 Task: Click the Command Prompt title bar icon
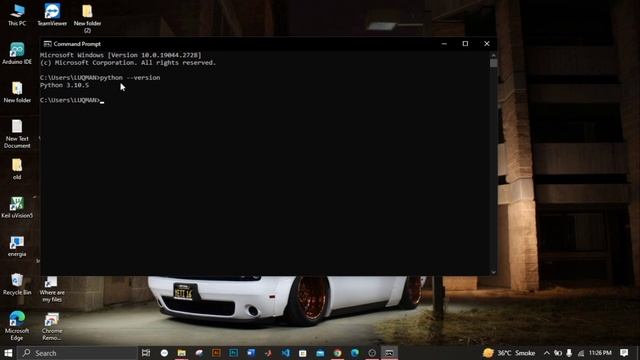(47, 44)
